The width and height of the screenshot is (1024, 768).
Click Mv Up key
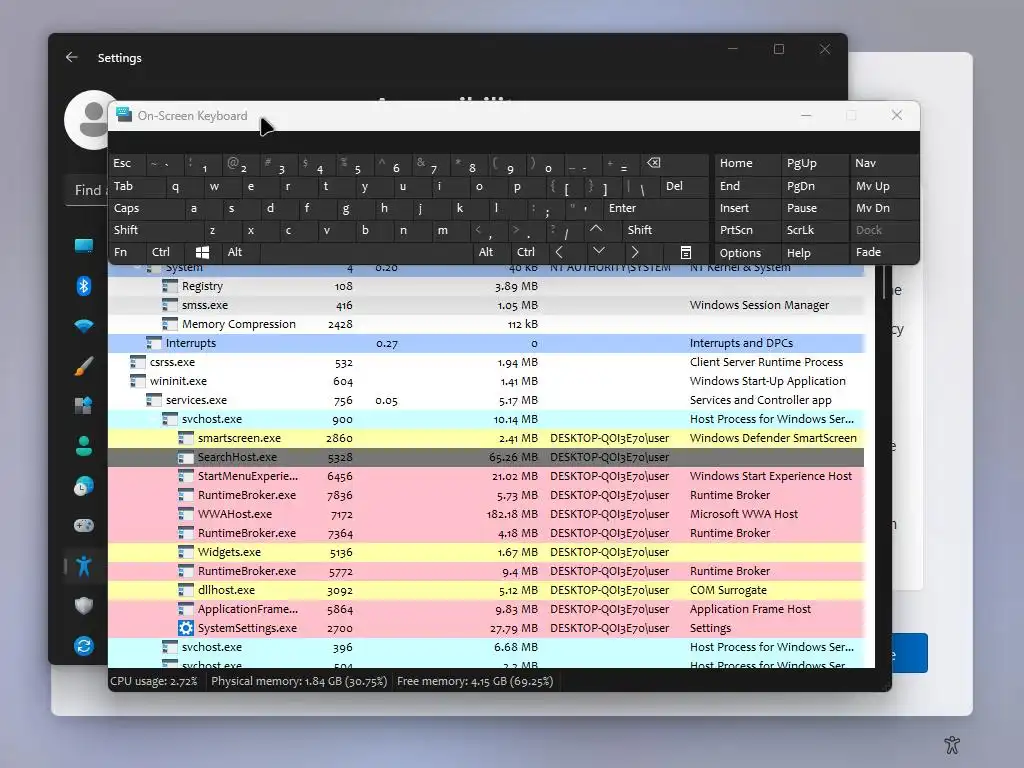[884, 186]
